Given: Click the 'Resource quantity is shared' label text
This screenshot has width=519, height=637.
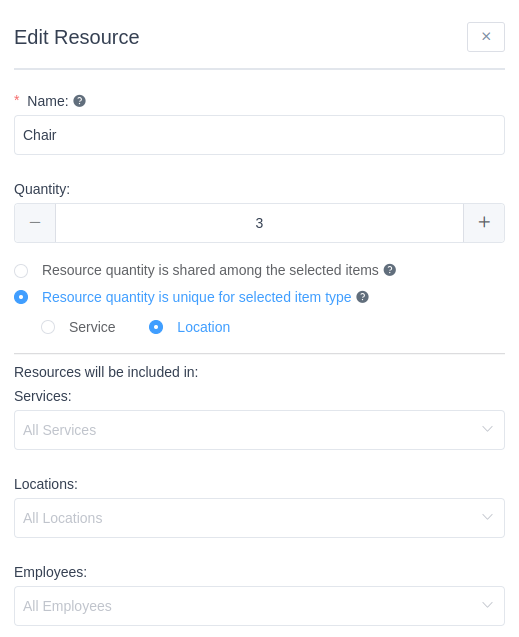Looking at the screenshot, I should [x=210, y=270].
